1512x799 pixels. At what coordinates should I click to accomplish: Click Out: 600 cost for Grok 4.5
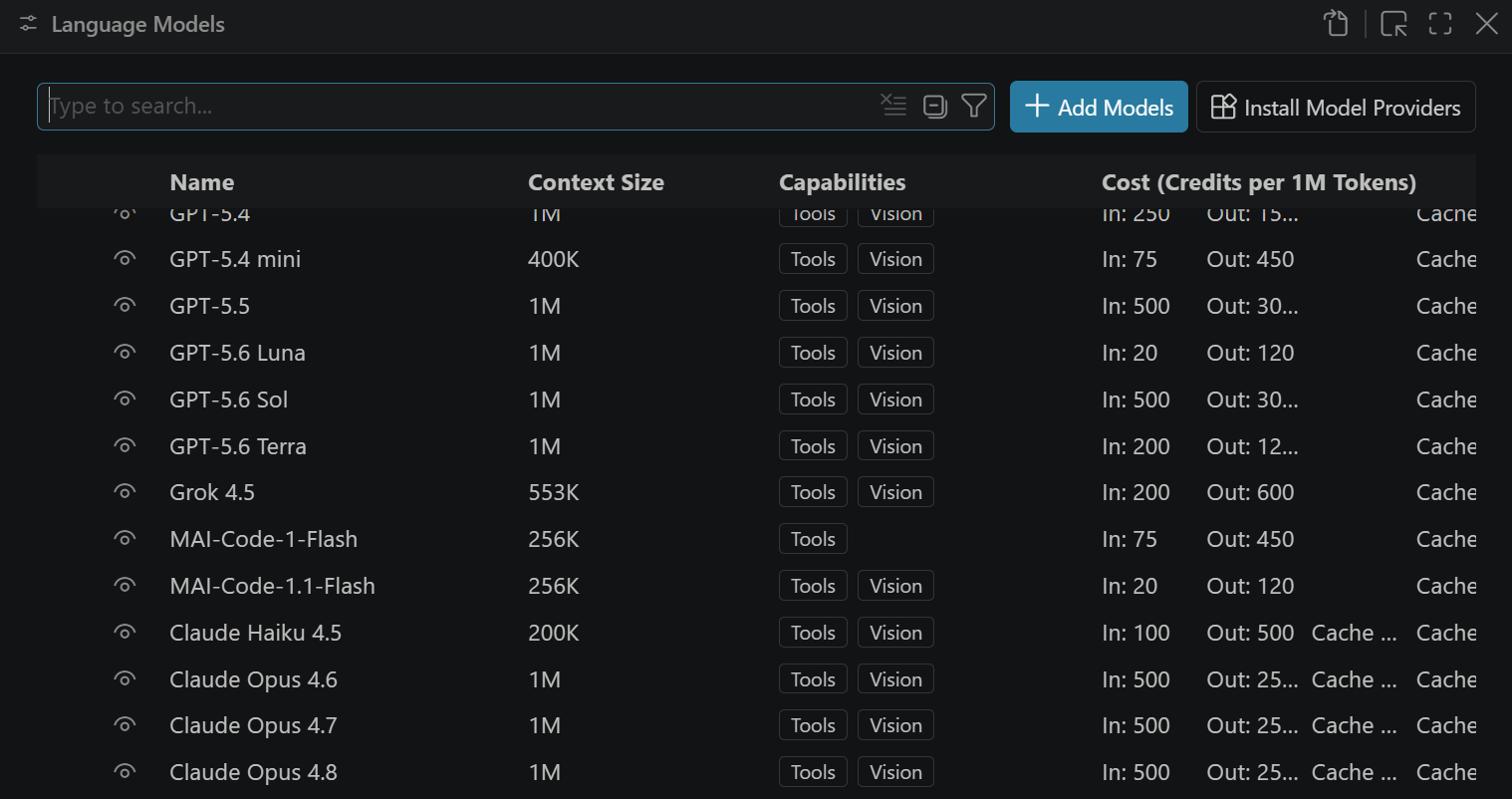pyautogui.click(x=1250, y=492)
